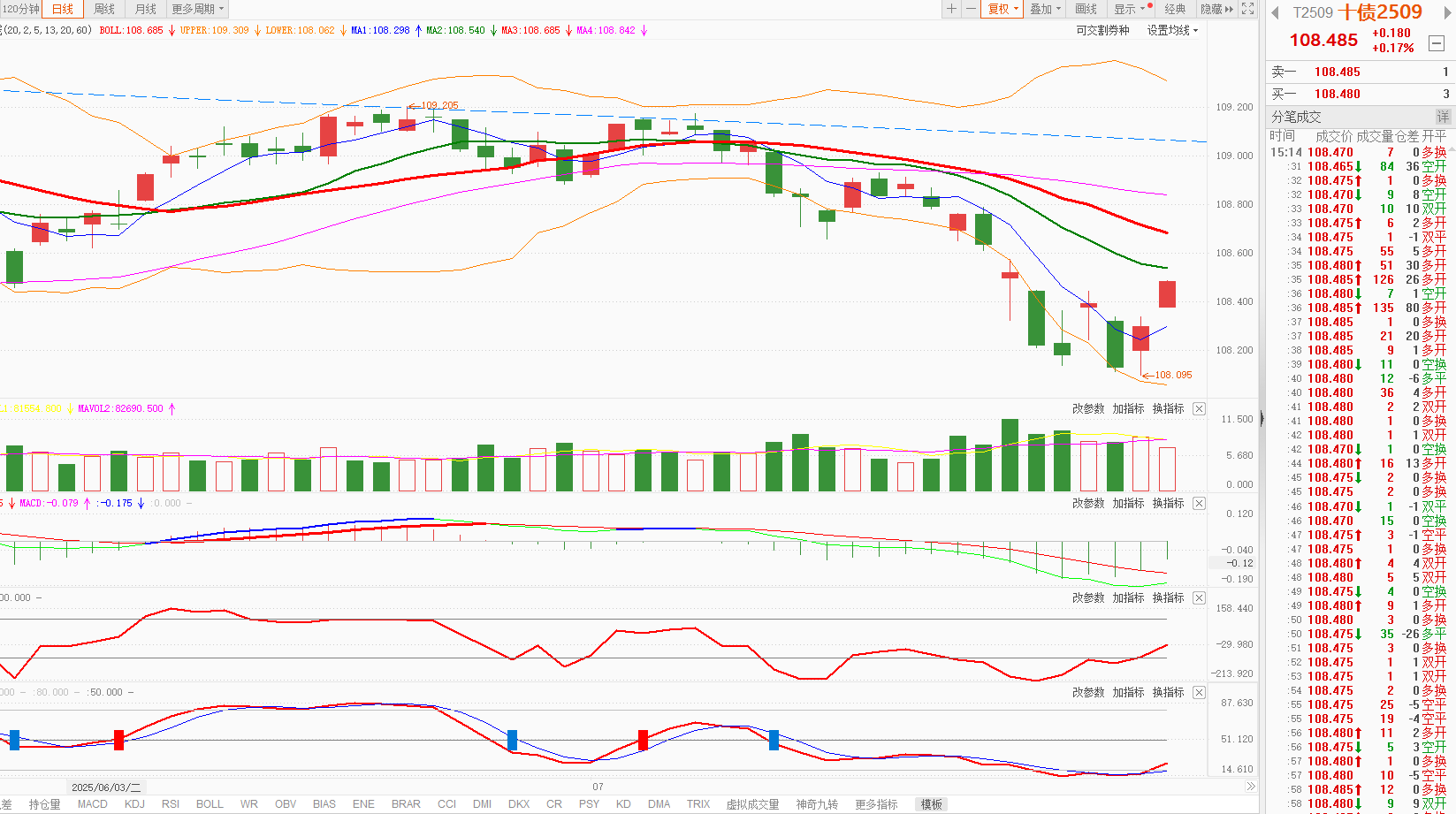
Task: Go to previous contract arrow beside T2509
Action: click(x=1276, y=12)
